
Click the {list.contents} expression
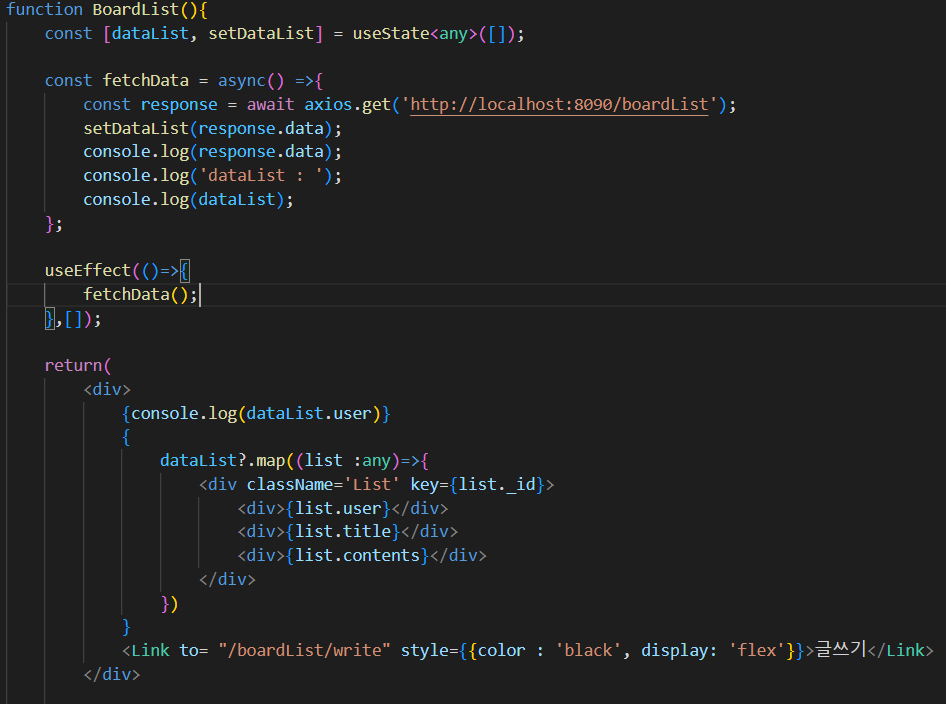click(357, 556)
